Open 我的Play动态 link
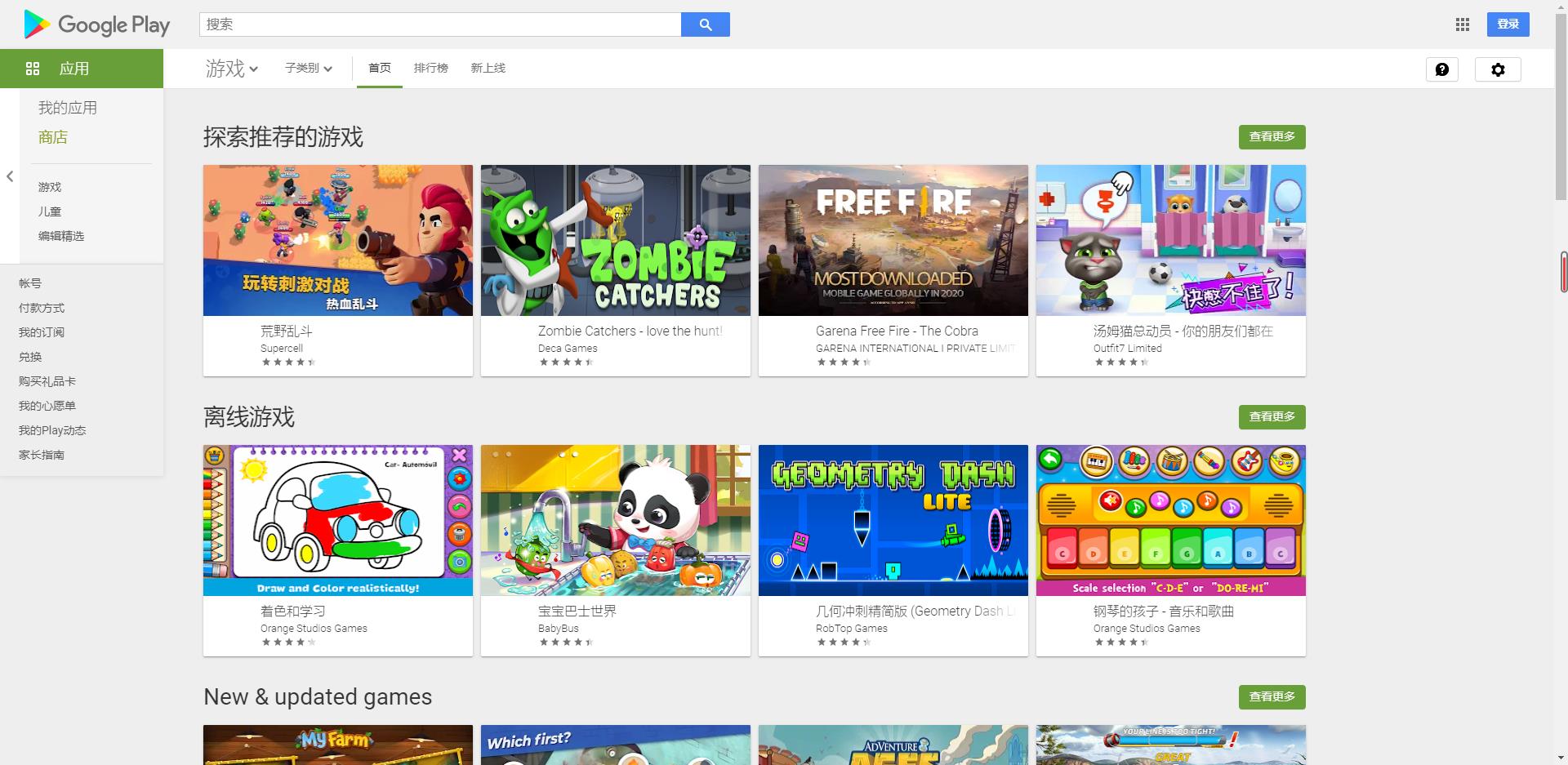 click(52, 430)
